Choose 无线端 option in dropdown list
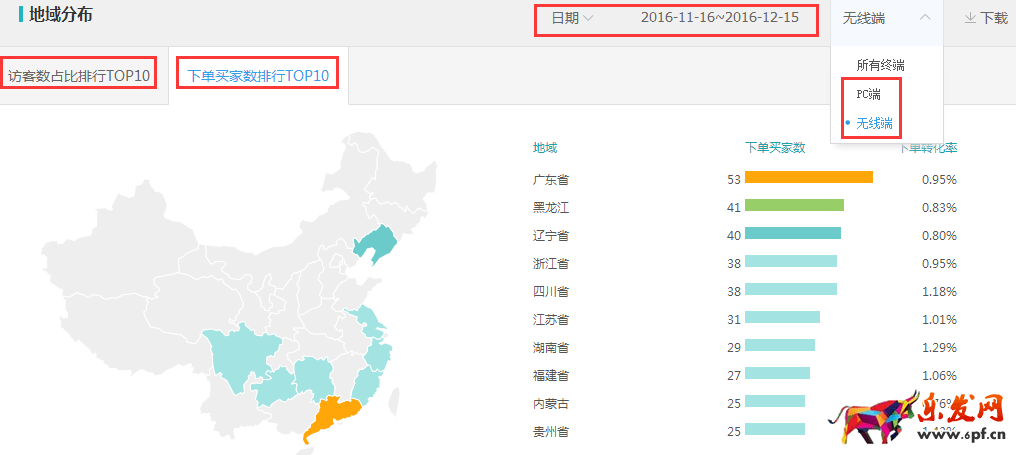Image resolution: width=1016 pixels, height=455 pixels. coord(874,123)
